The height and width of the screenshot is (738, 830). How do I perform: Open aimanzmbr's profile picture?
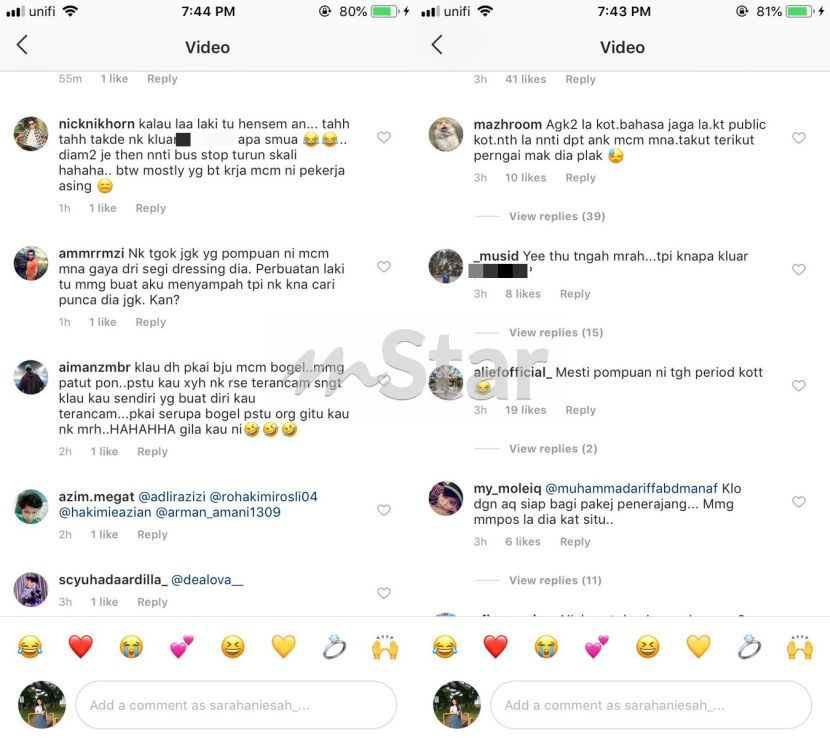tap(31, 377)
